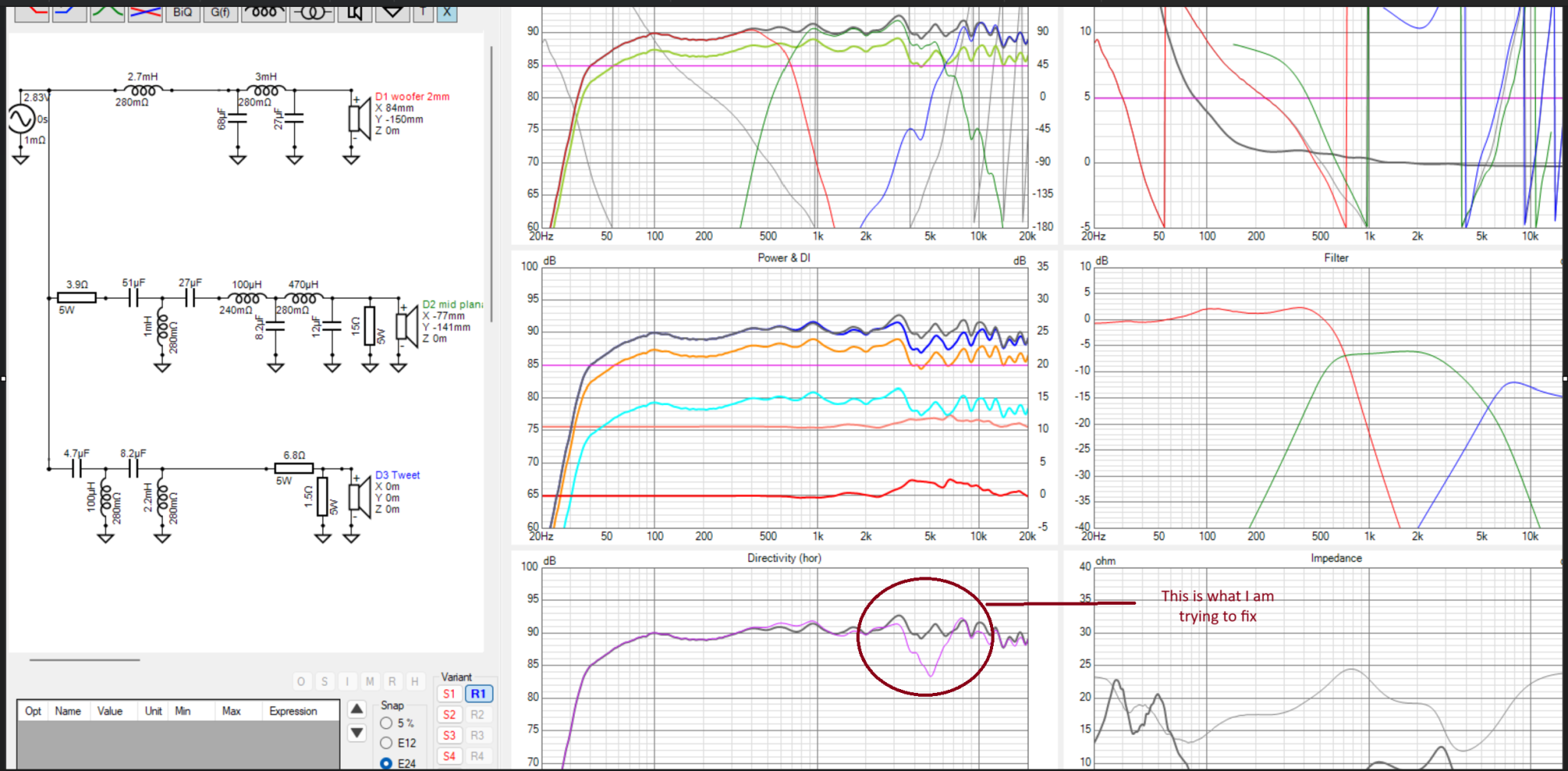
Task: Select the D2 mid driver symbol
Action: [407, 326]
